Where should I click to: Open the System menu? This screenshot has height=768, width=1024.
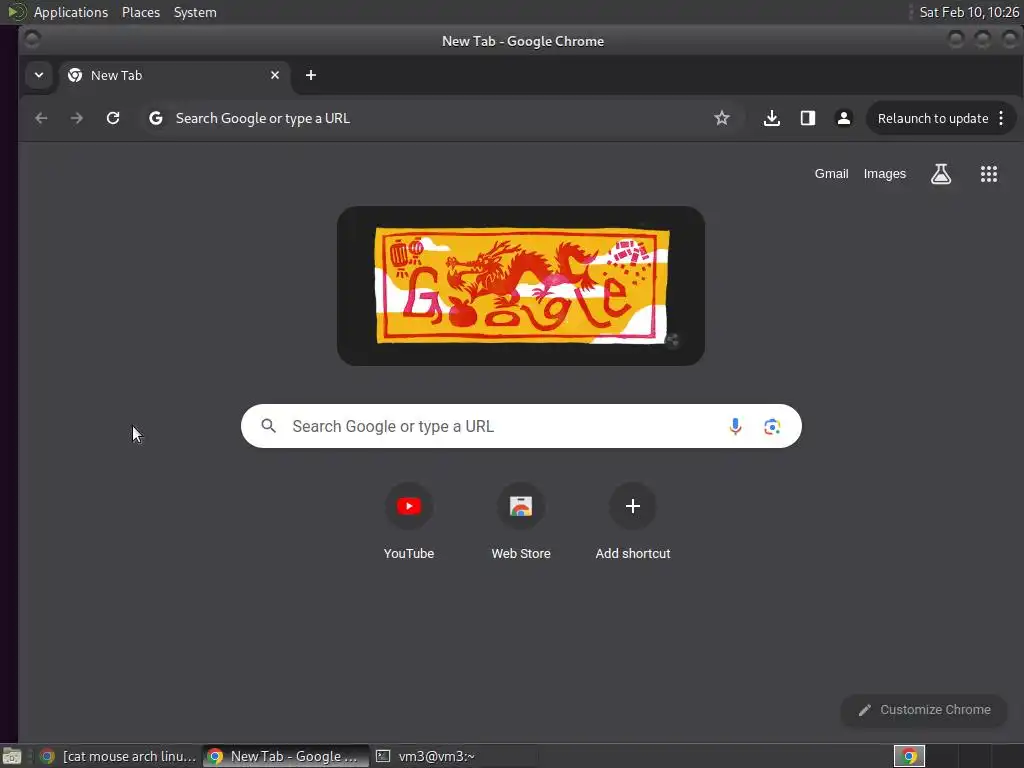point(195,12)
